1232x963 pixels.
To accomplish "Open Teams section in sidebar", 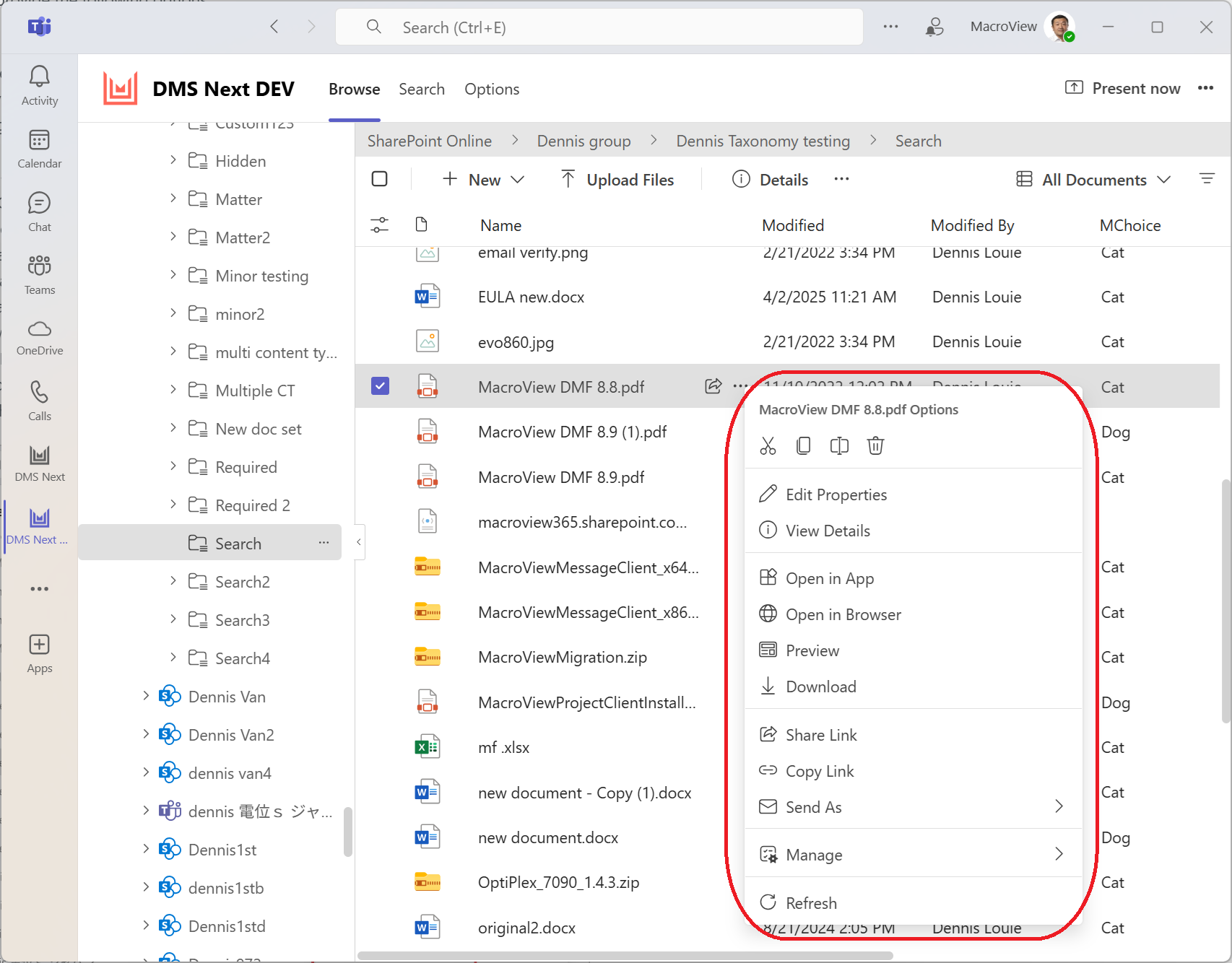I will click(40, 275).
